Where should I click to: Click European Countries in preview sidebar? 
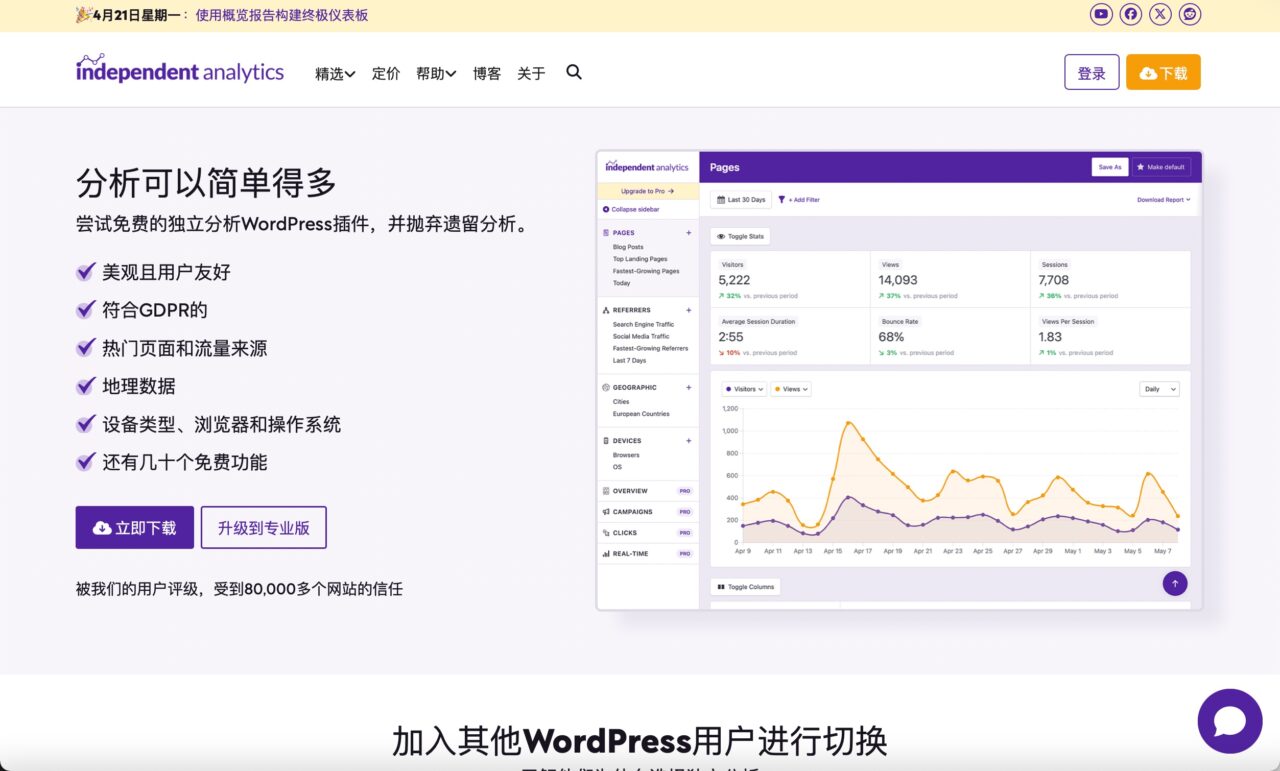[641, 414]
